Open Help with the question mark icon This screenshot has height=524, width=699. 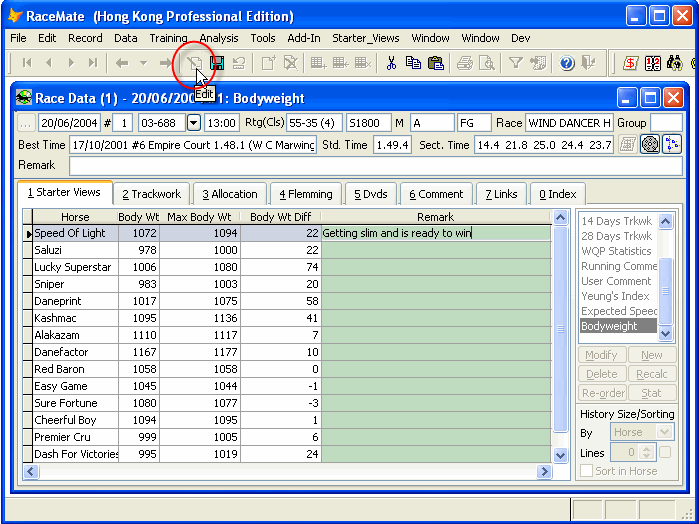click(x=567, y=63)
